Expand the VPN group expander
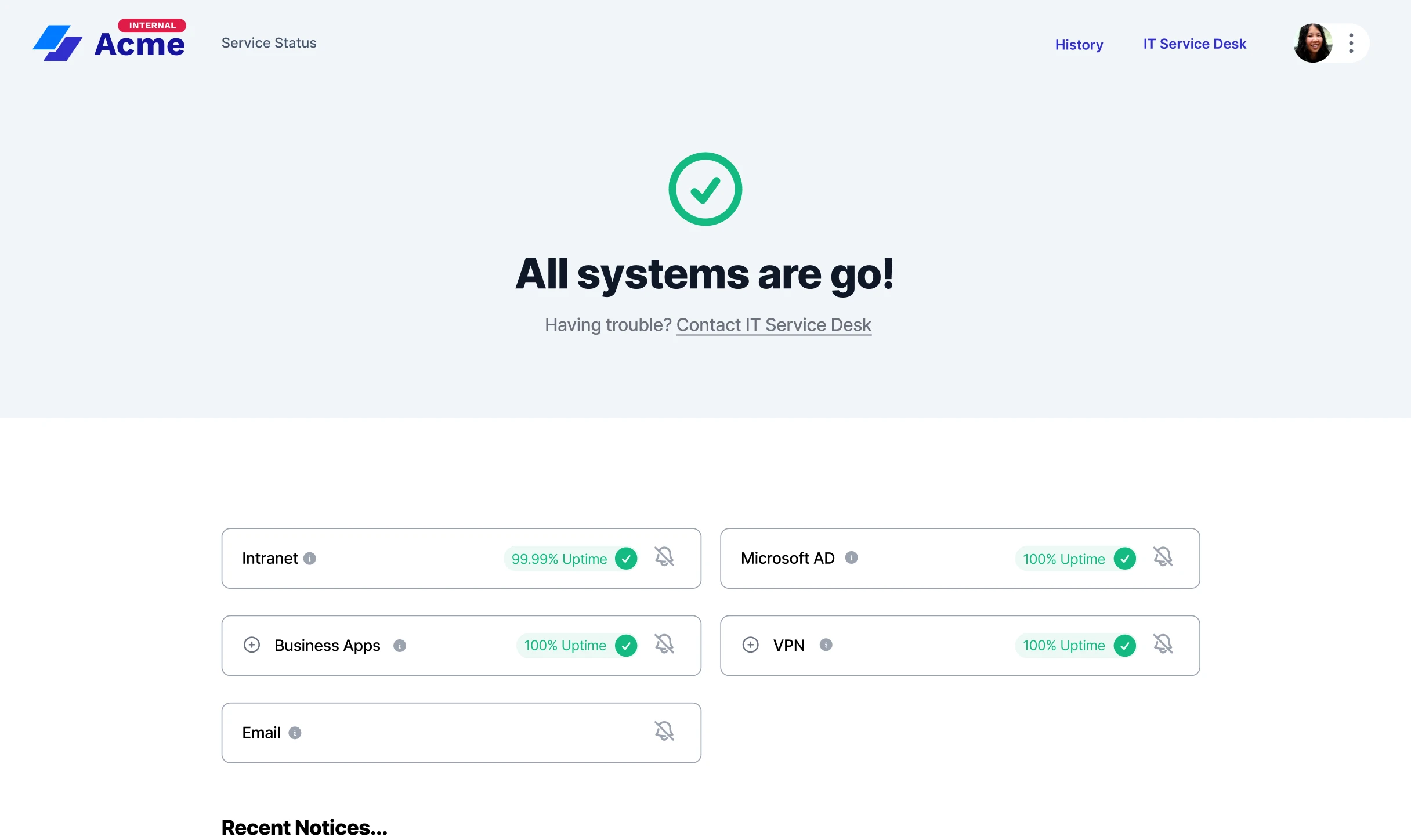This screenshot has height=840, width=1411. (749, 645)
